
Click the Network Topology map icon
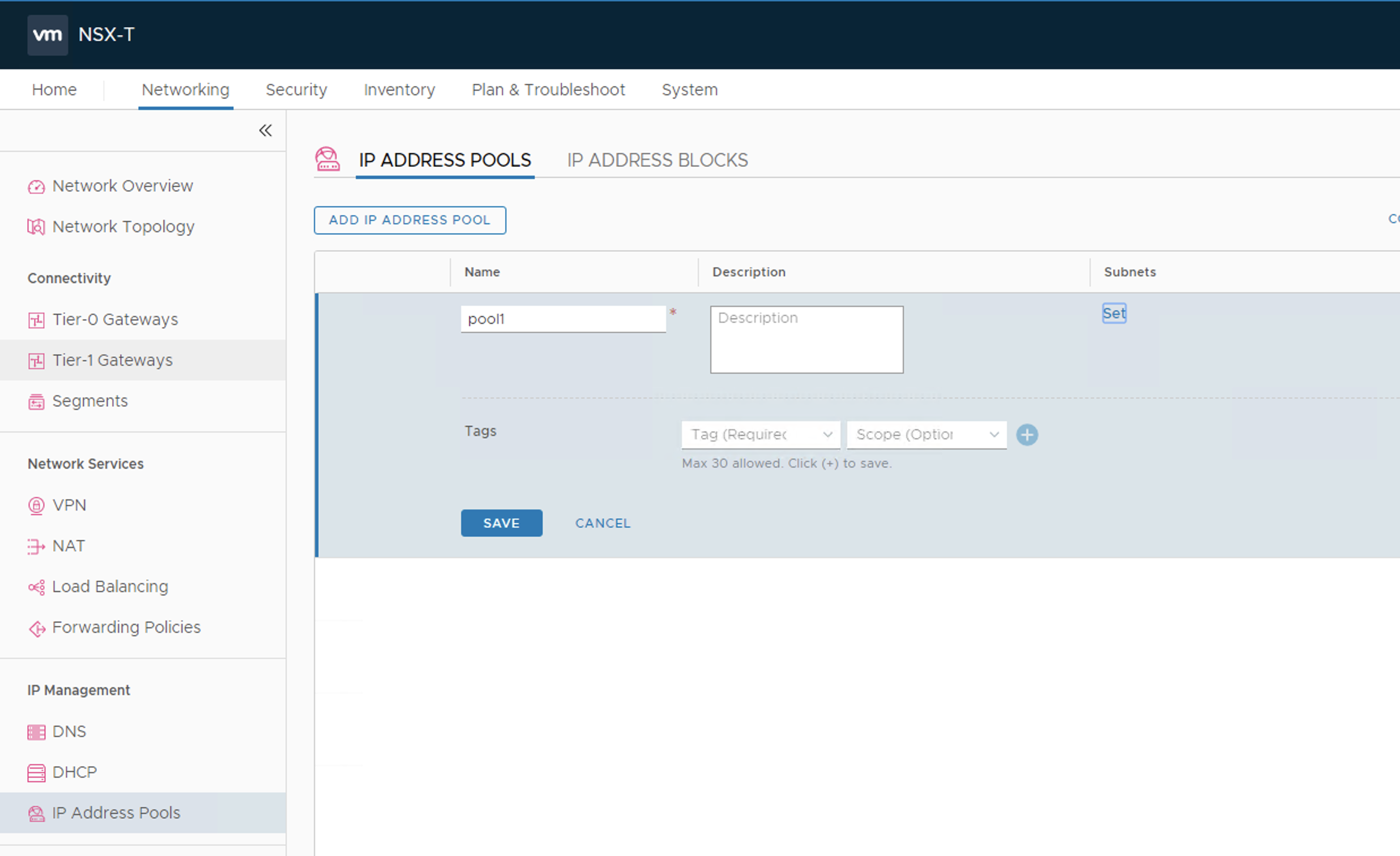tap(36, 226)
